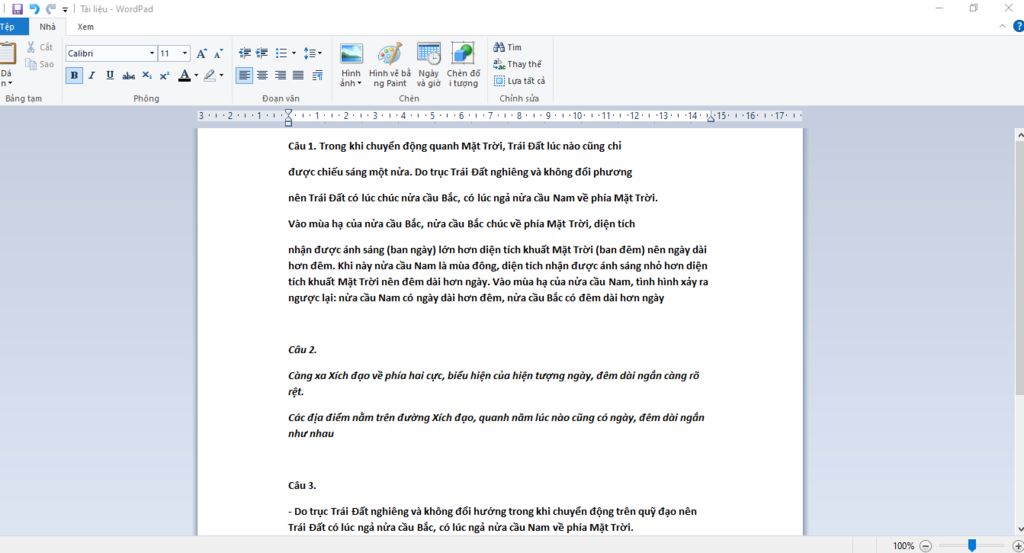Open the font size dropdown arrow
1024x553 pixels.
[185, 54]
